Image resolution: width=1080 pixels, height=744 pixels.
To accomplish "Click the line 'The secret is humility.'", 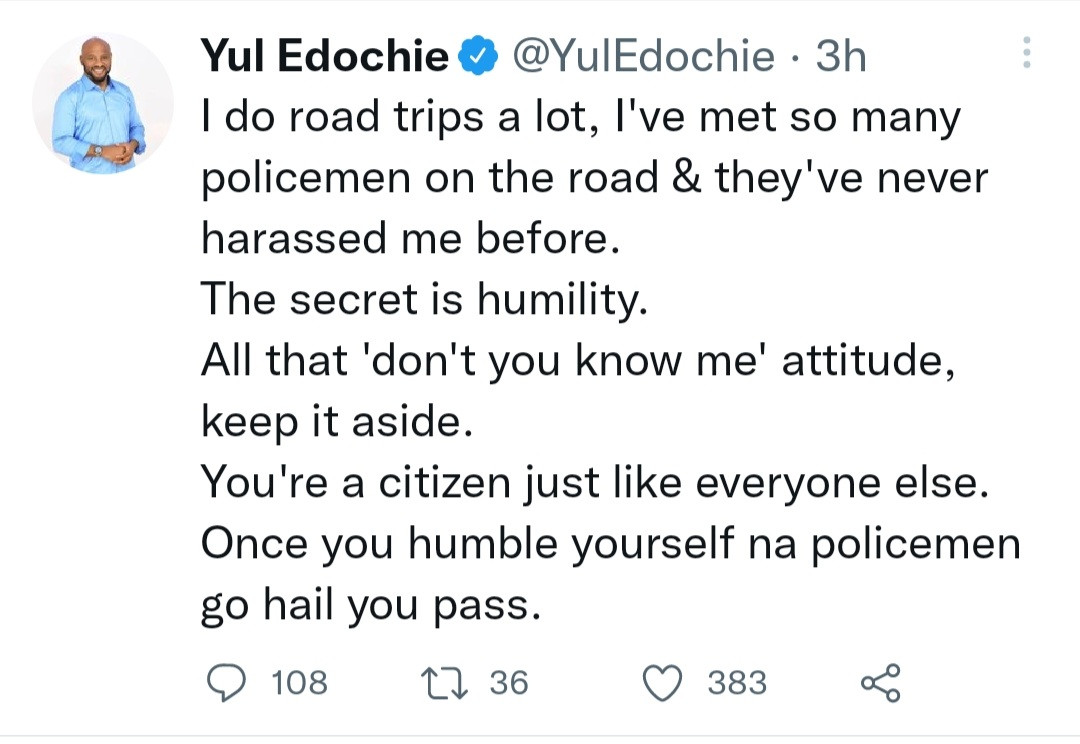I will 425,300.
